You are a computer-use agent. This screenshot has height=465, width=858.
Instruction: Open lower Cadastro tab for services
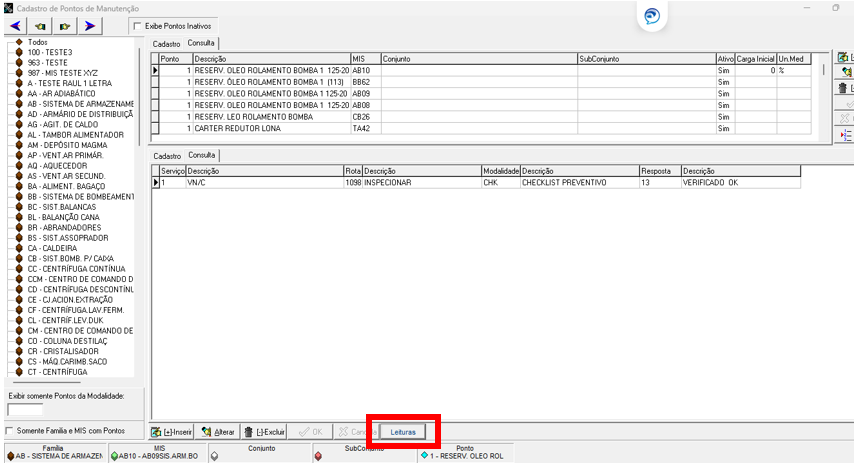(x=167, y=156)
